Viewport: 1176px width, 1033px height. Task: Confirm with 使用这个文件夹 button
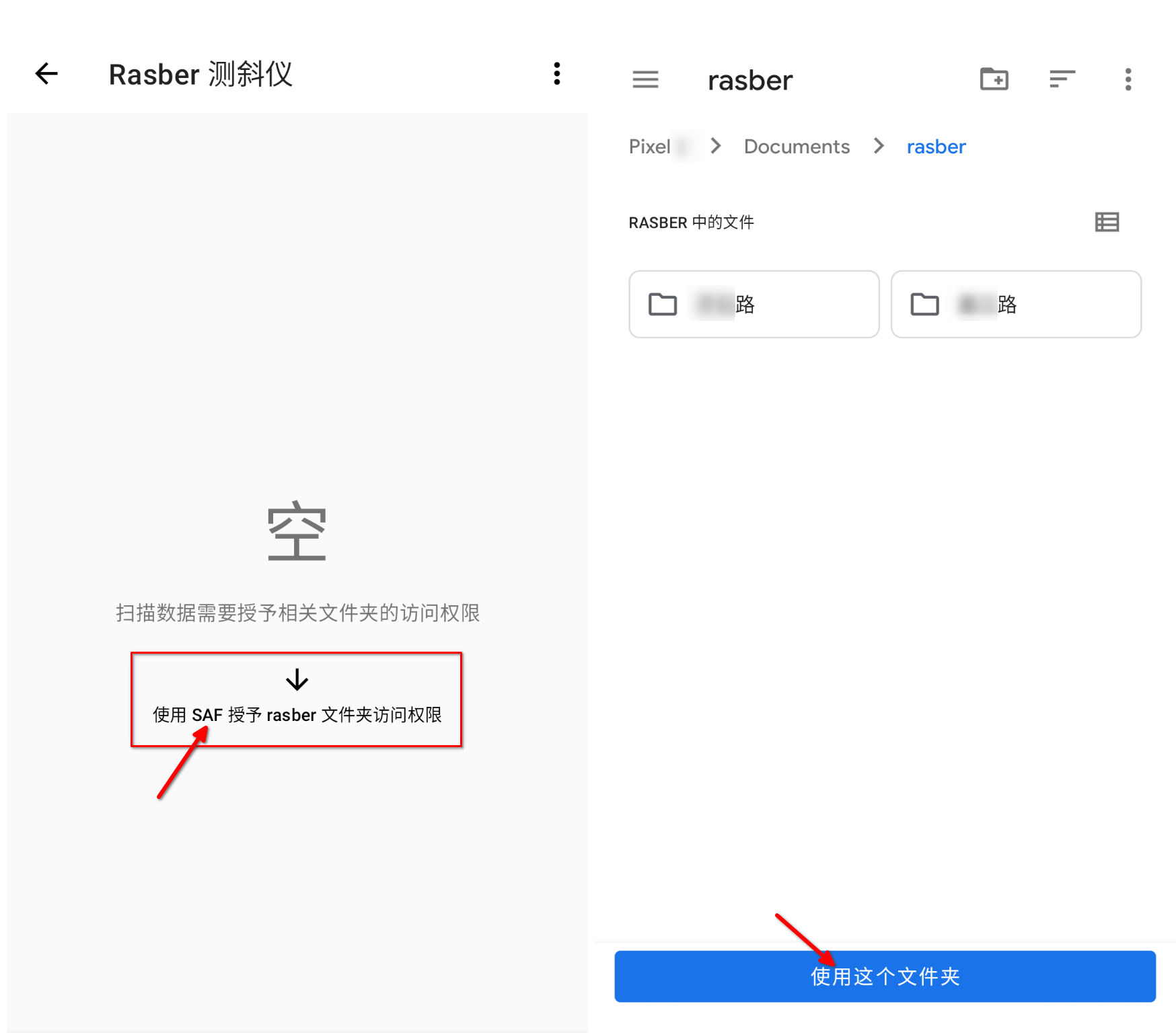click(885, 976)
